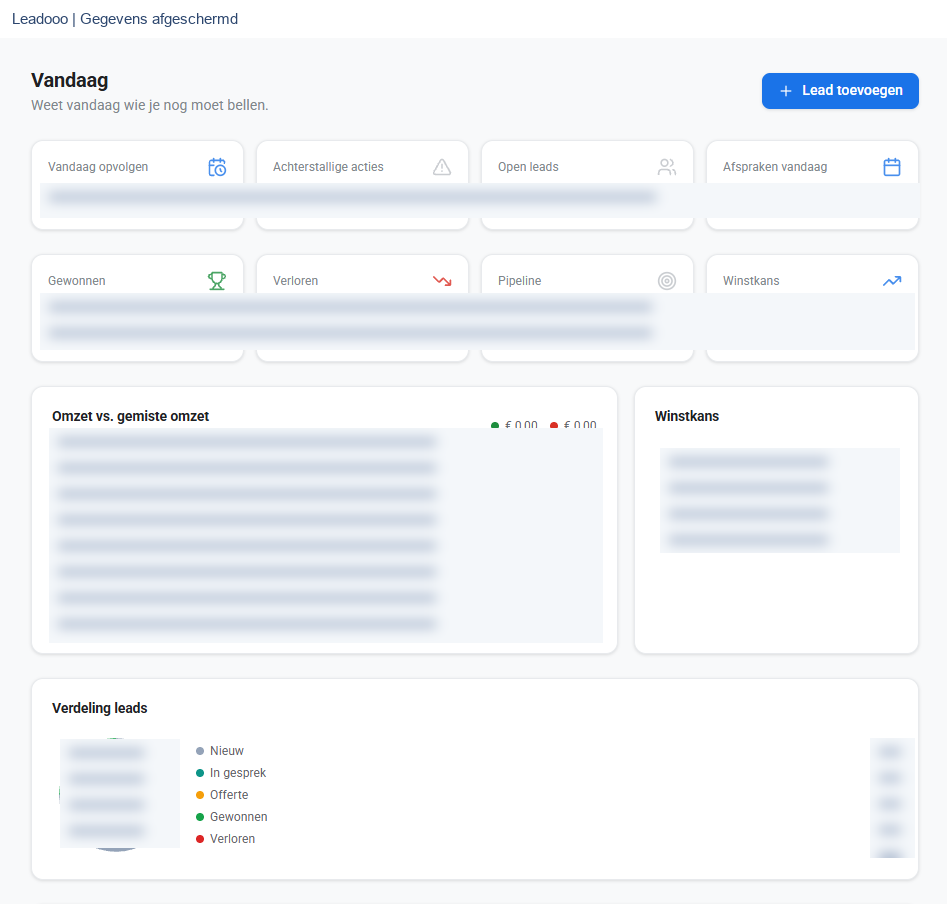947x904 pixels.
Task: Click the warning triangle icon on Achterstallige acties
Action: [x=442, y=167]
